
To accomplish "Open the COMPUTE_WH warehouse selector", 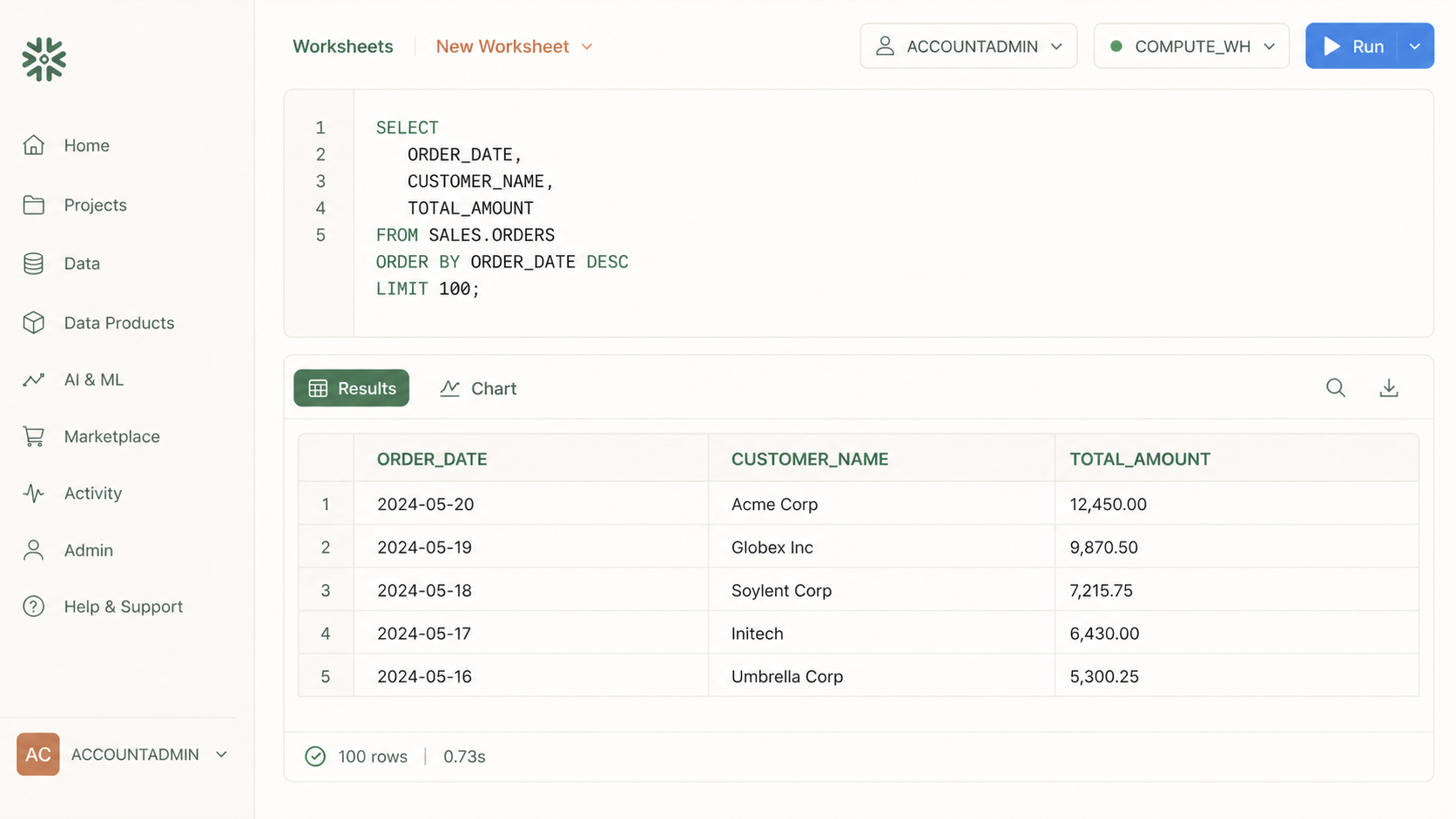I will (1190, 46).
